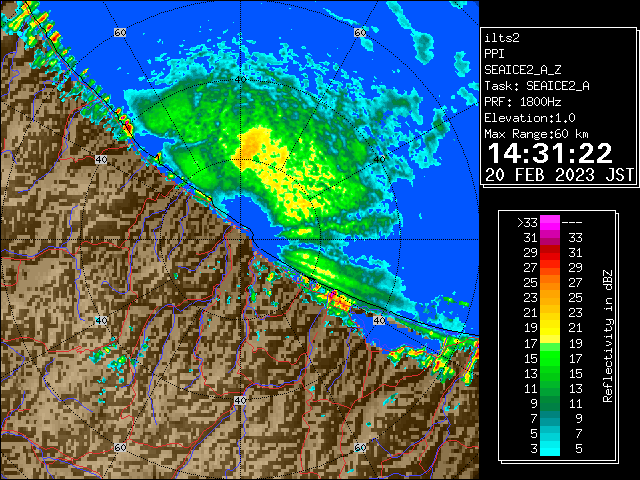Image resolution: width=640 pixels, height=480 pixels.
Task: Click the radar site name 'ilts2'
Action: pos(502,38)
